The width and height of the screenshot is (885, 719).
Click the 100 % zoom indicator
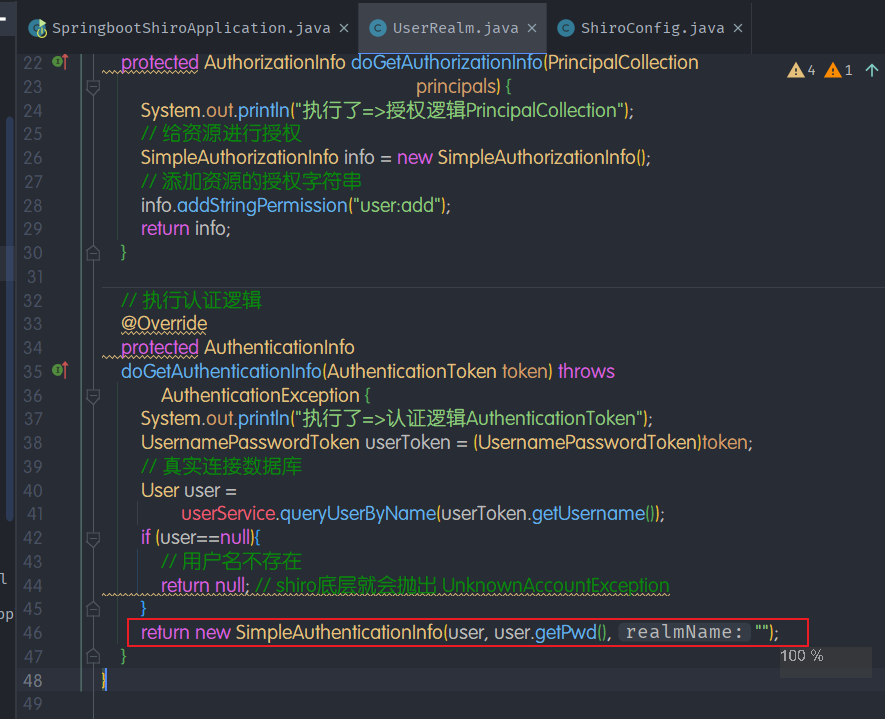coord(802,656)
